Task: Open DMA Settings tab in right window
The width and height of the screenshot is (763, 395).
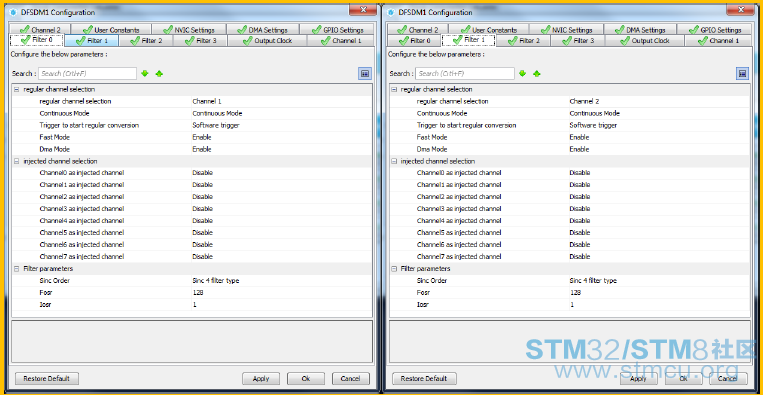Action: click(640, 30)
